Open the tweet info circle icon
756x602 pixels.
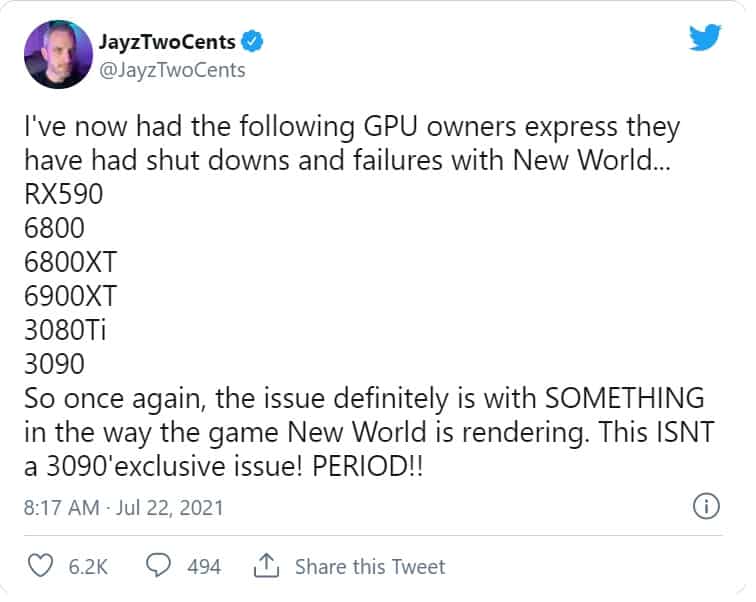706,507
